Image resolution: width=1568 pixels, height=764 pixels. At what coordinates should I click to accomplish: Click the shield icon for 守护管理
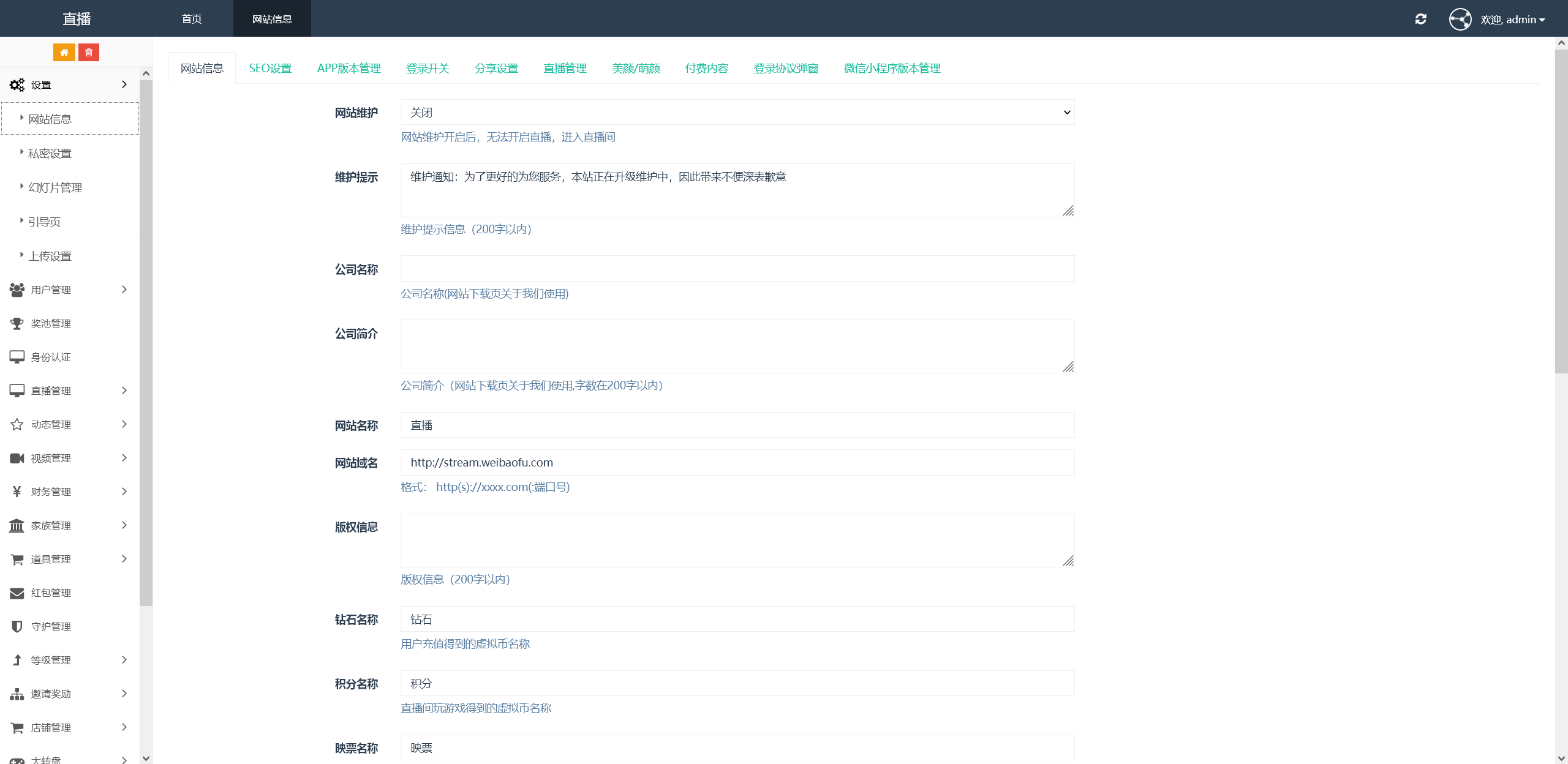(x=17, y=626)
